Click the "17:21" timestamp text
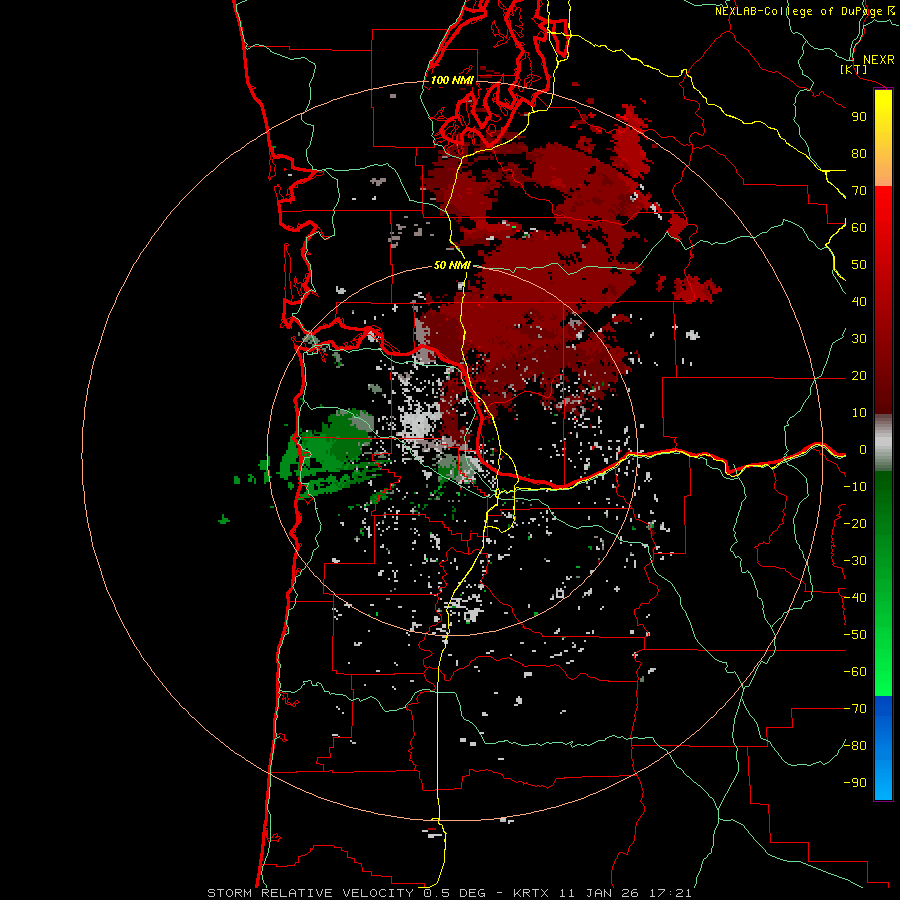900x900 pixels. (670, 893)
